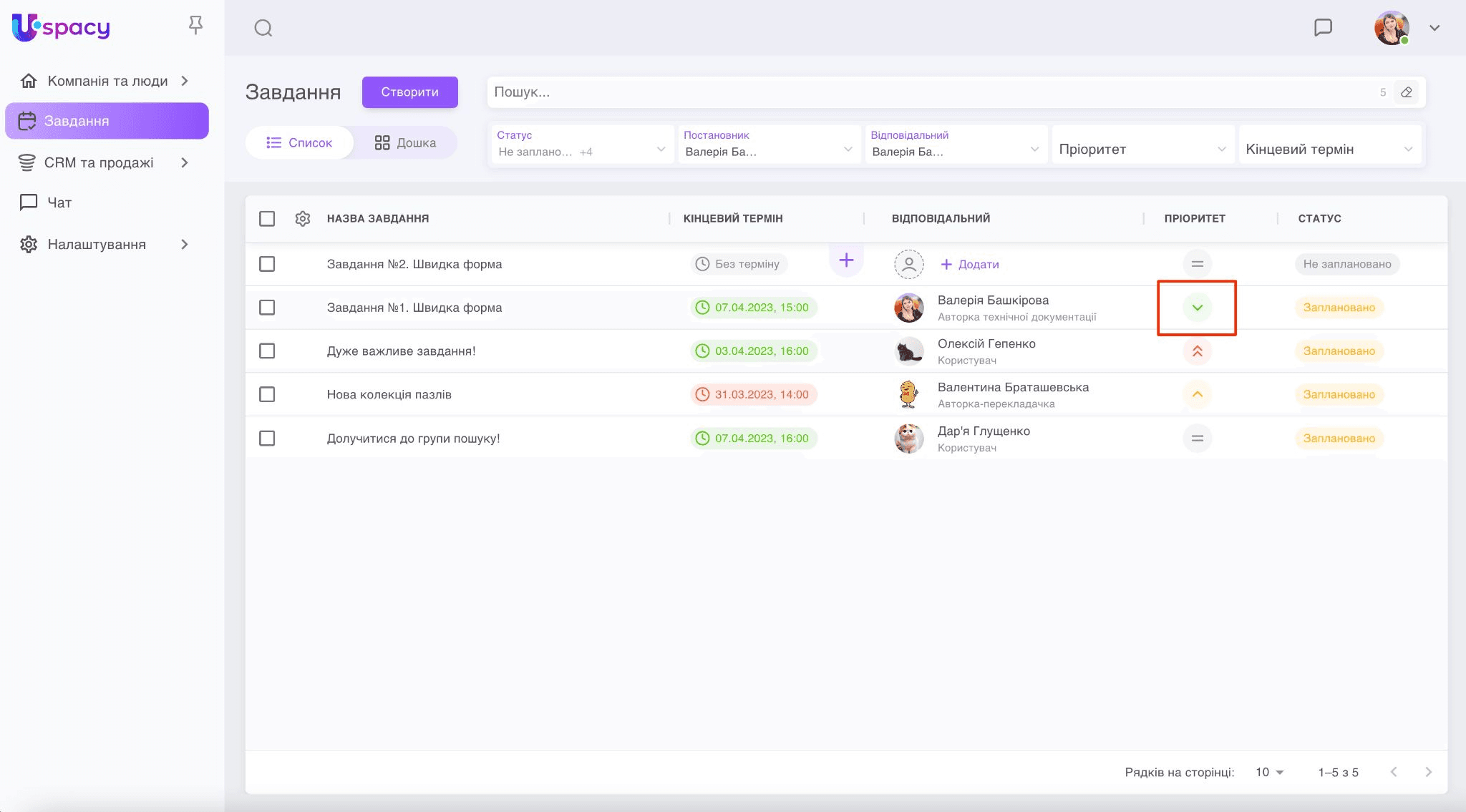Screen dimensions: 1466x812
Task: Open the global search magnifier icon
Action: tap(263, 28)
